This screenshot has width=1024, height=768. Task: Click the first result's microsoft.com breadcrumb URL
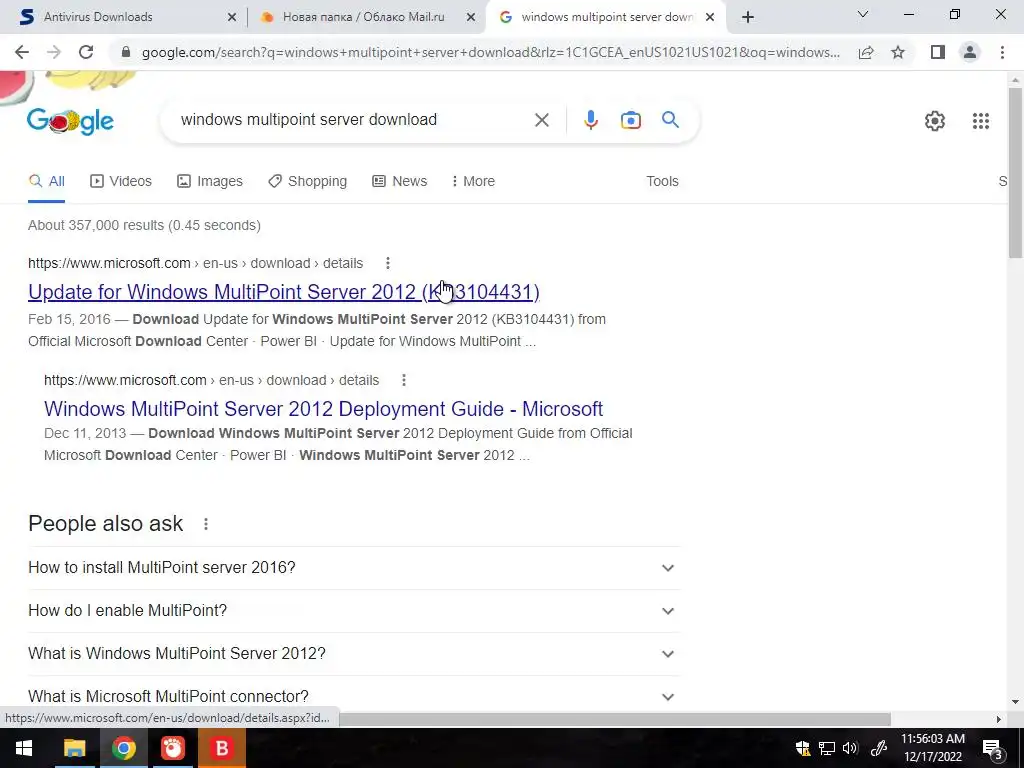[x=195, y=263]
